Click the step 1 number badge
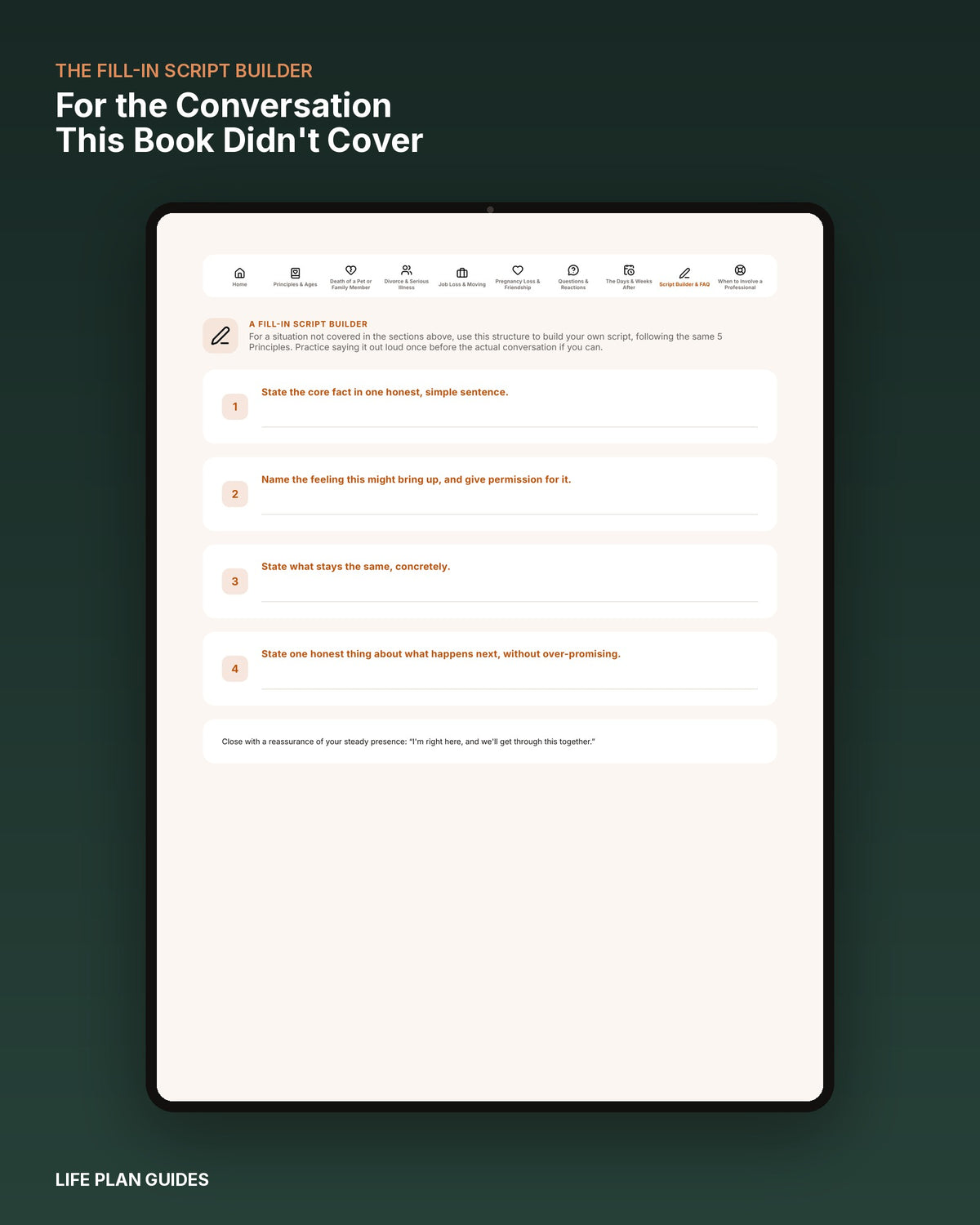Screen dimensions: 980x1225 point(235,407)
